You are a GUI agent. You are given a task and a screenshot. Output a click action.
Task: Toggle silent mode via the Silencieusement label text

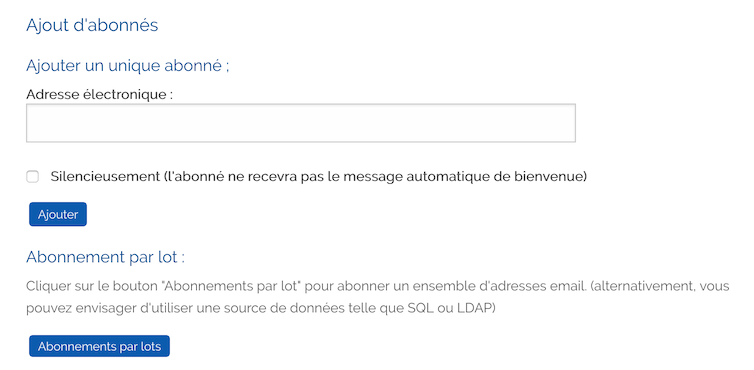(103, 177)
